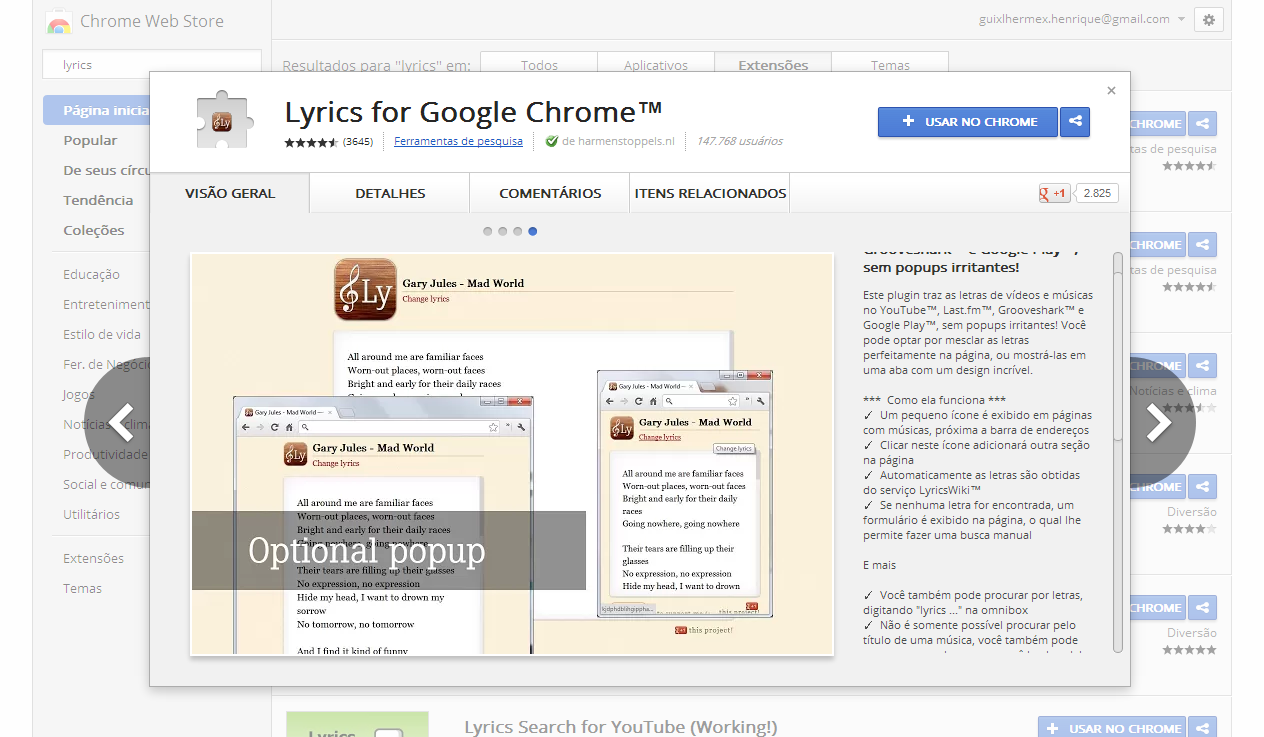Click the lyrics search input field
Viewport: 1264px width, 737px height.
(152, 65)
